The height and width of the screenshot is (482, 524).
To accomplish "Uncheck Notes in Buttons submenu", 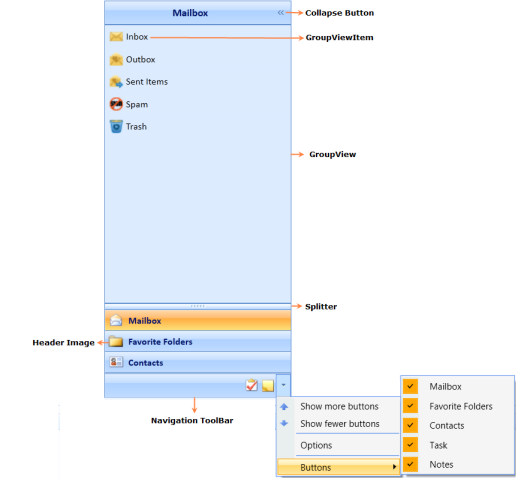I will pyautogui.click(x=410, y=464).
